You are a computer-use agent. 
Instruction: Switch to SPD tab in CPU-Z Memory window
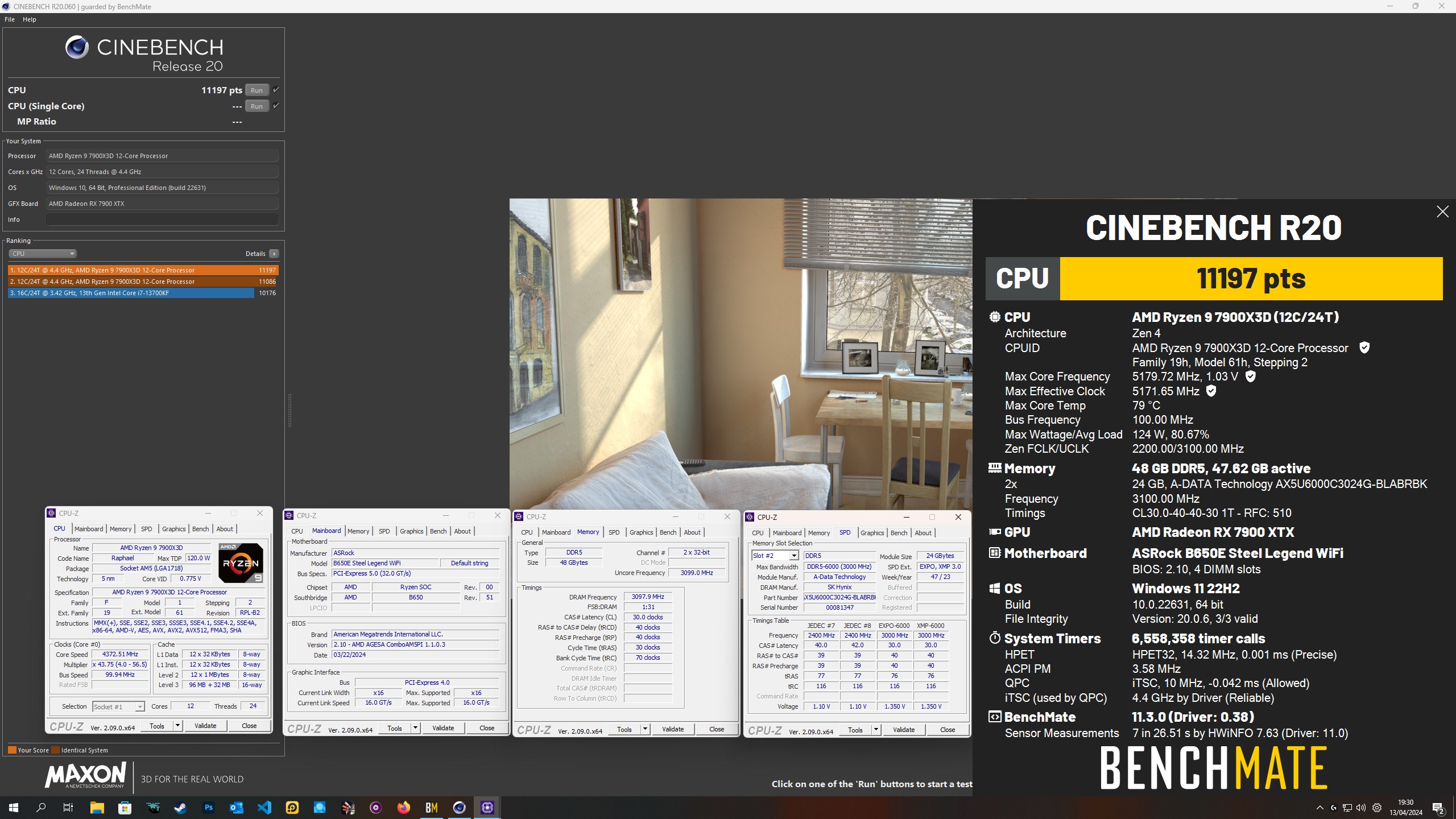[x=614, y=532]
